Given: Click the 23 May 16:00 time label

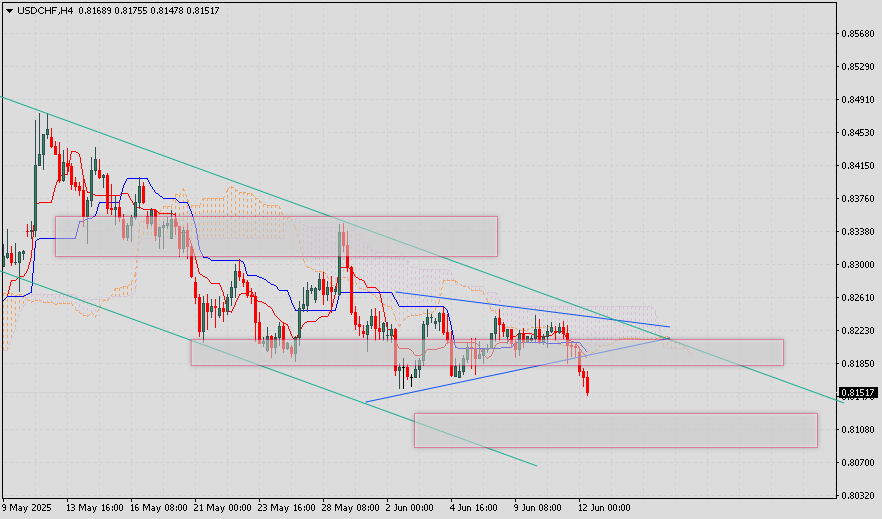Looking at the screenshot, I should [286, 508].
